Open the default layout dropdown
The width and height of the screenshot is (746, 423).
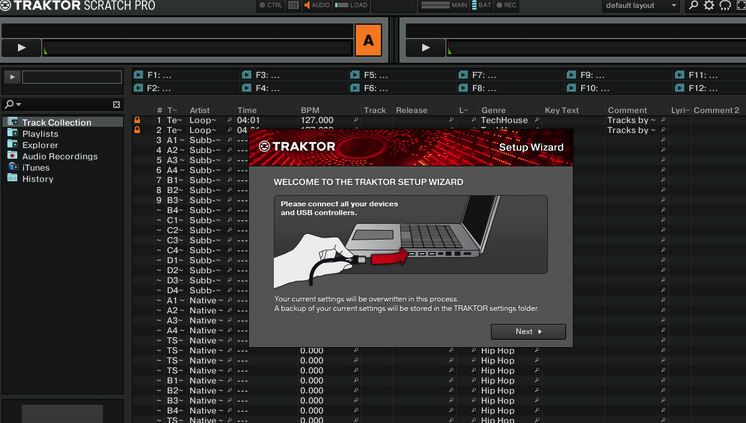(x=641, y=6)
